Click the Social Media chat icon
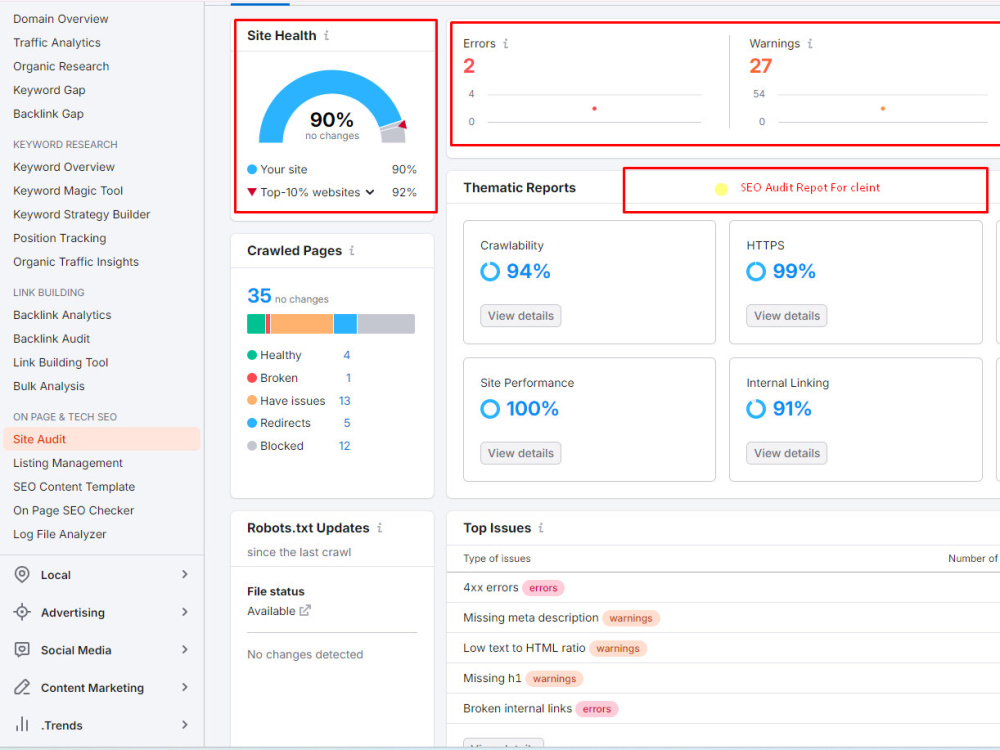 point(22,650)
